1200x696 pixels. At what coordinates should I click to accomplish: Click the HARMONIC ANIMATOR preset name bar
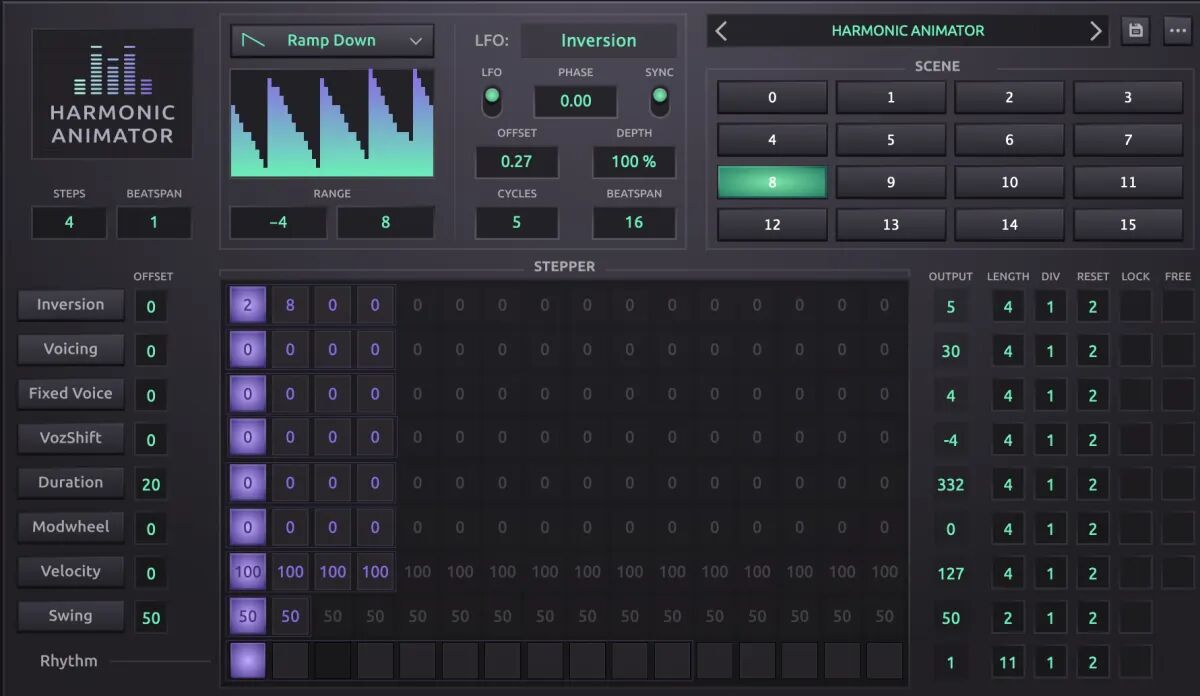click(x=908, y=30)
